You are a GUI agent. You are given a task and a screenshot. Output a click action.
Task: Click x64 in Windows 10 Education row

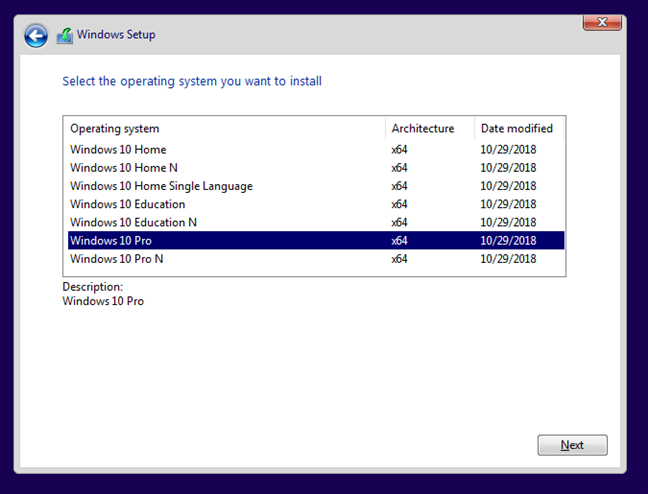[x=399, y=204]
